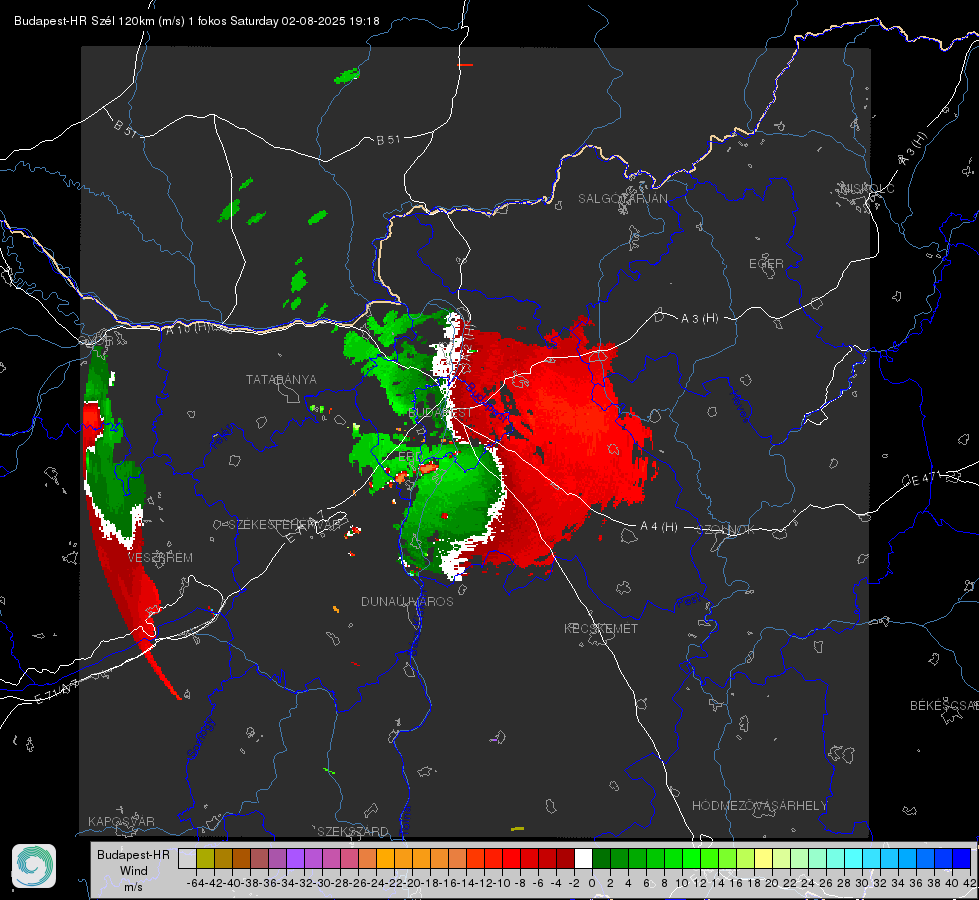
Task: Click the DUNAÚJVÁROS city label
Action: 407,601
